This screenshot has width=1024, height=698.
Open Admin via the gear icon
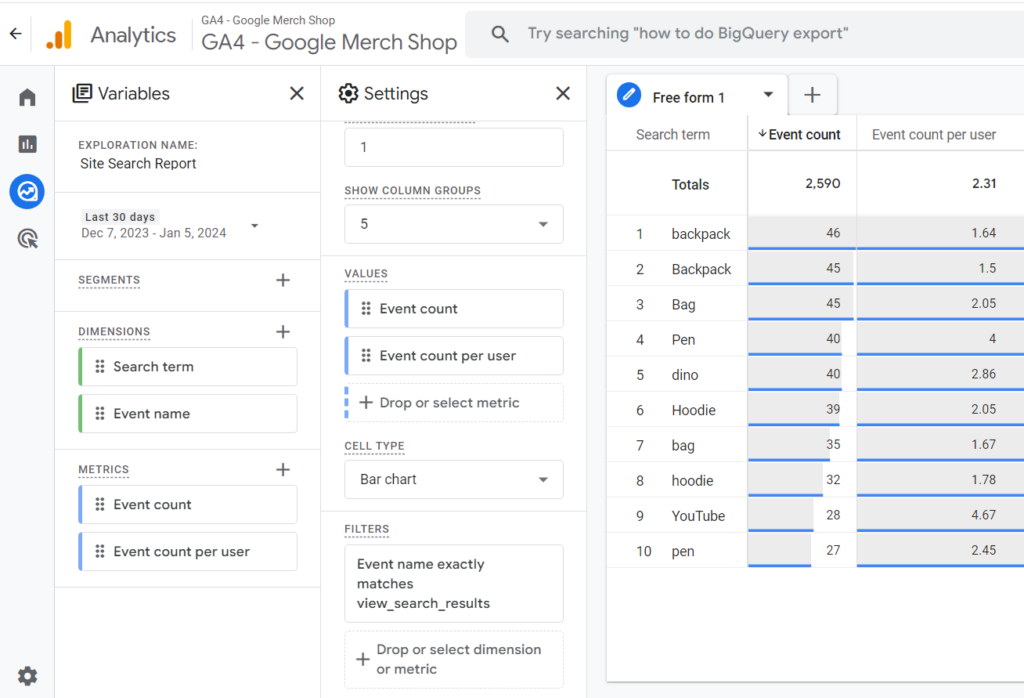[x=27, y=676]
